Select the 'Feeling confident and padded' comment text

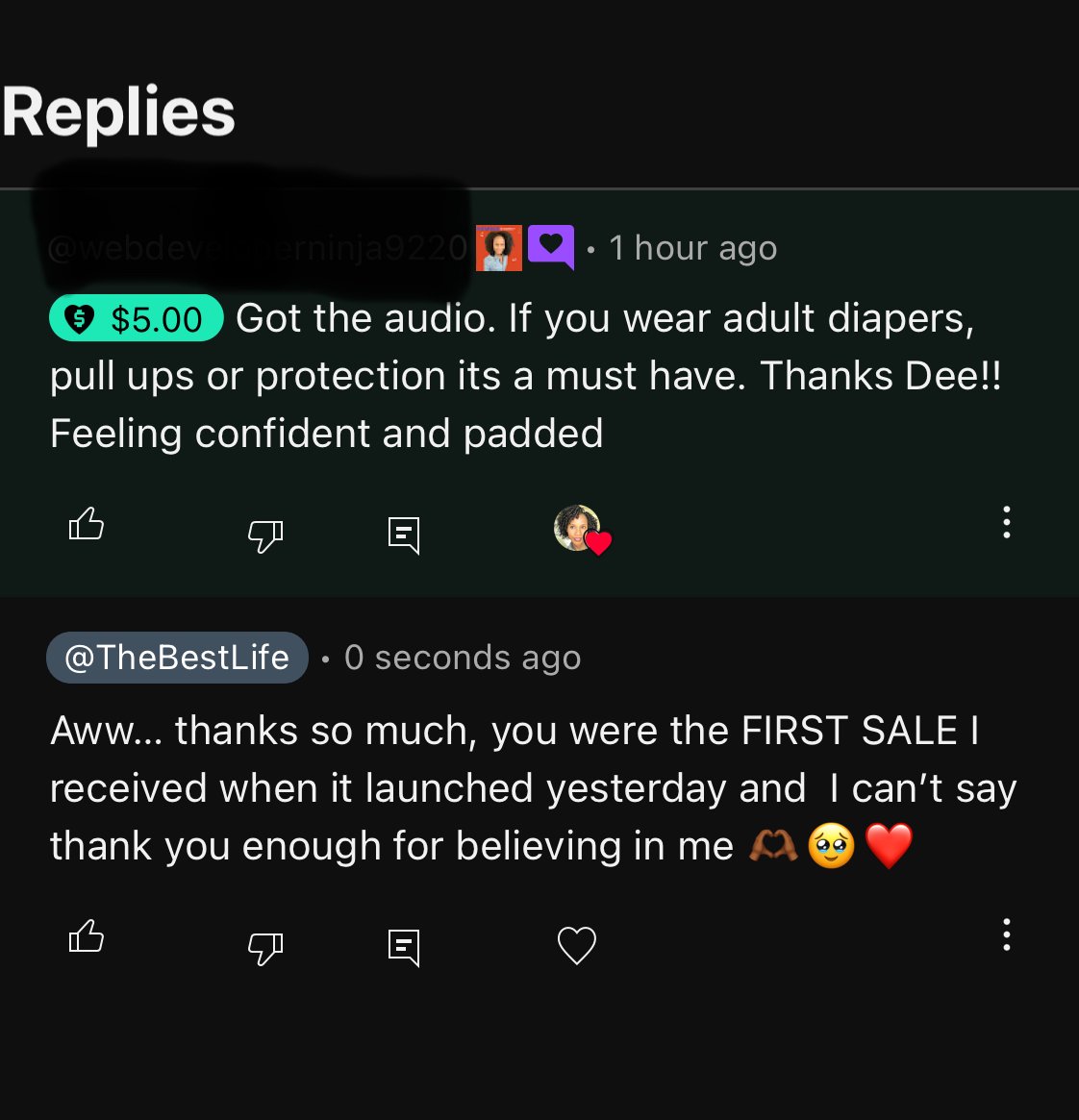click(327, 434)
